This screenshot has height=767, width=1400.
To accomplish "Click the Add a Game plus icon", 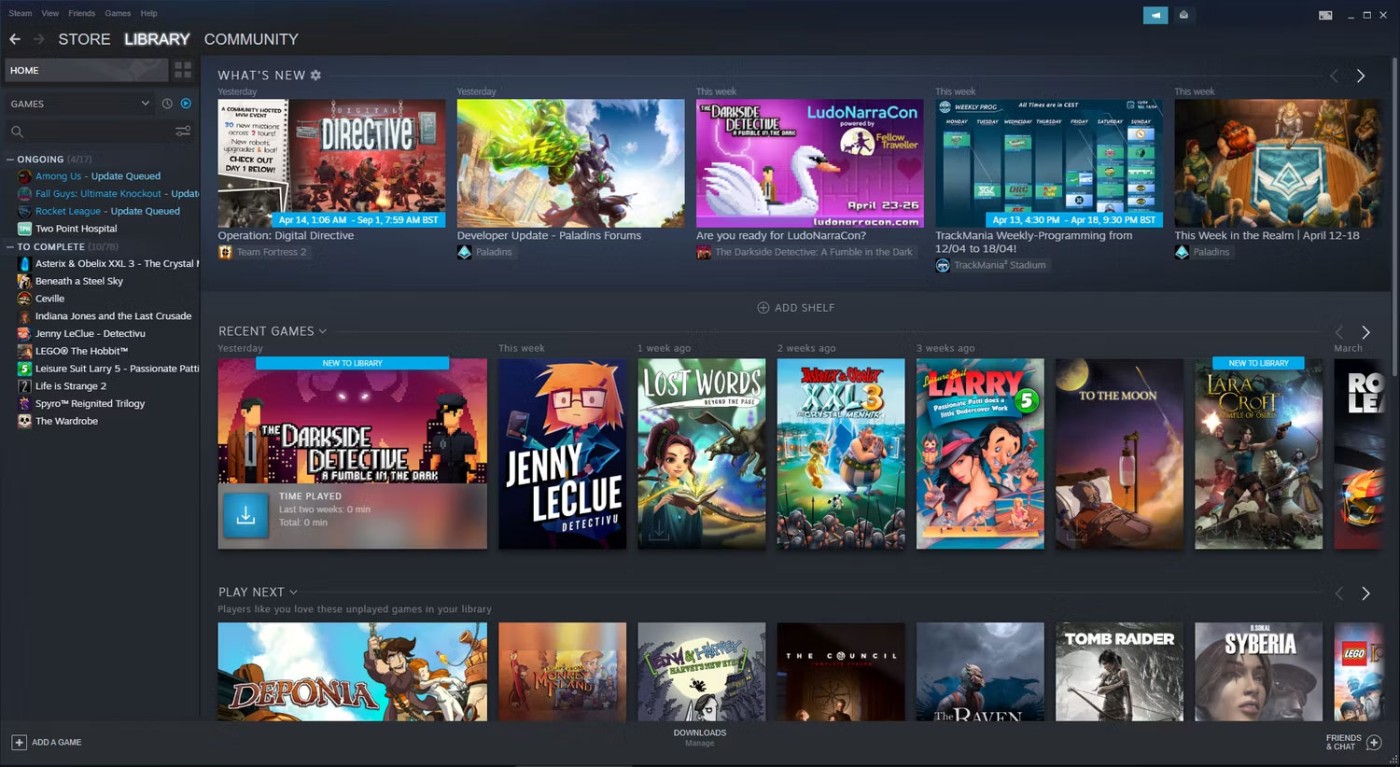I will point(18,742).
